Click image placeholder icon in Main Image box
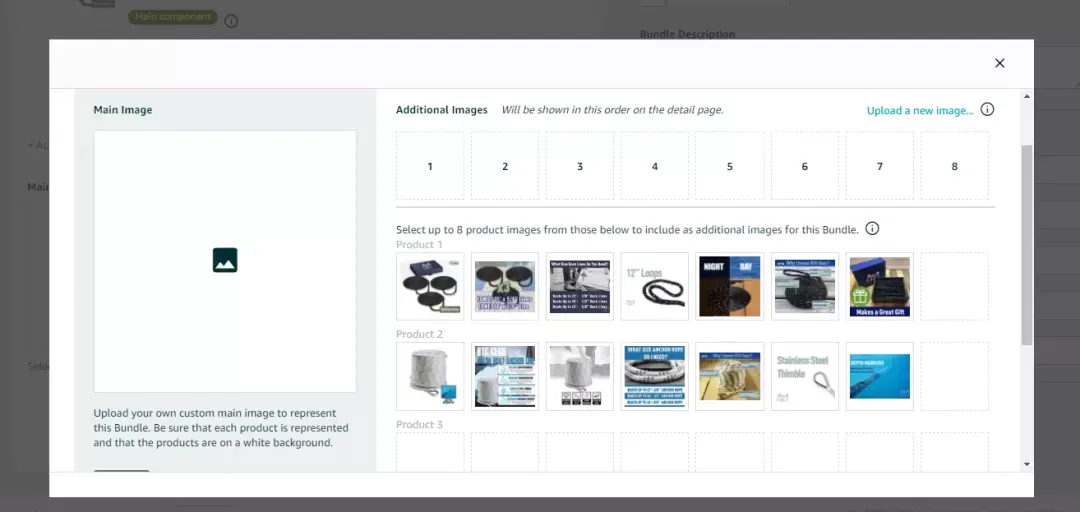 point(225,260)
